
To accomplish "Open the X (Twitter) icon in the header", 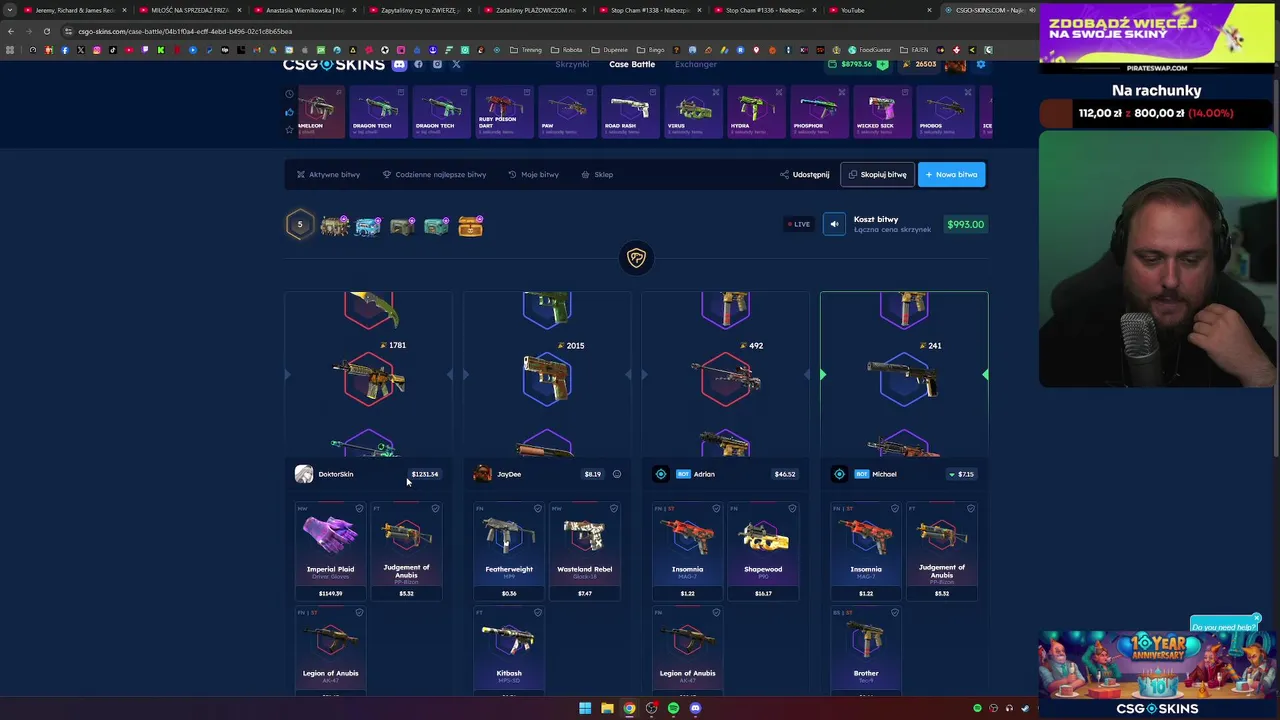I will 456,64.
